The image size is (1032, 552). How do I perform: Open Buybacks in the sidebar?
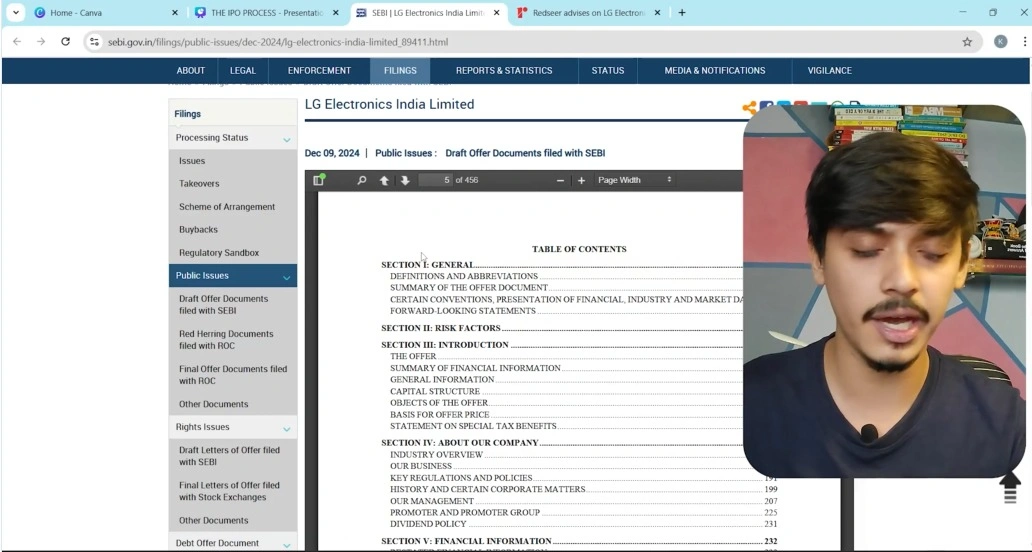pos(198,230)
